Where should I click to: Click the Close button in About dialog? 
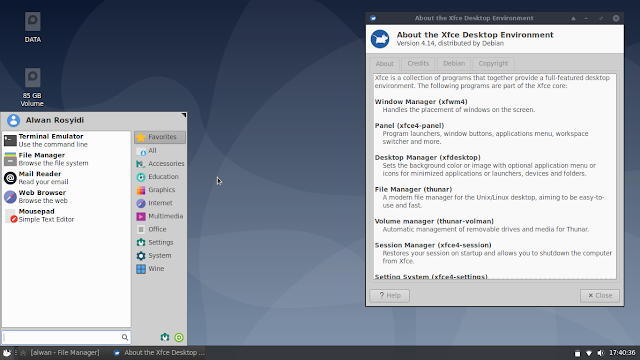(x=600, y=296)
